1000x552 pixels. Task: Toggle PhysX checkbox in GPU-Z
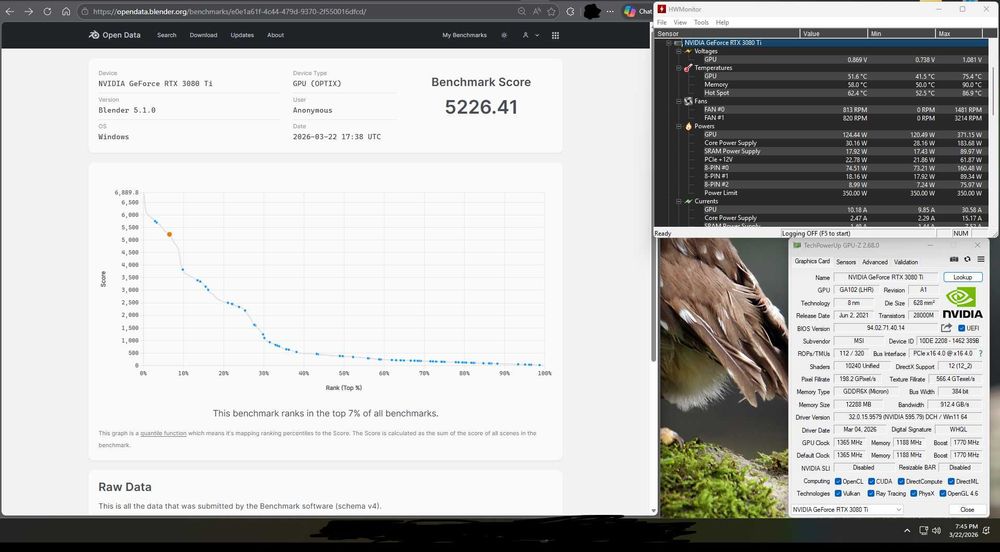pyautogui.click(x=914, y=493)
